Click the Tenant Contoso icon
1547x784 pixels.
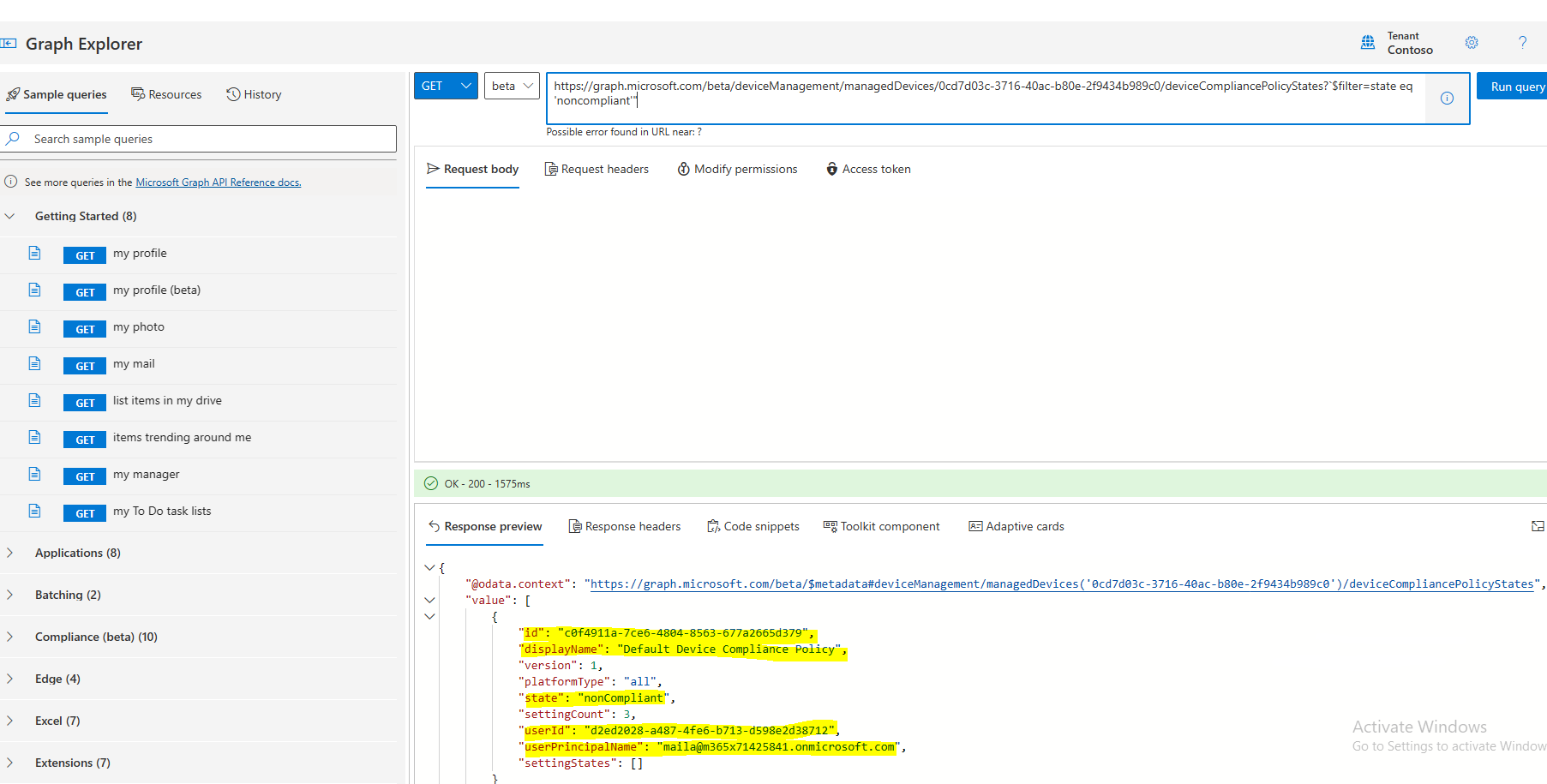1369,42
